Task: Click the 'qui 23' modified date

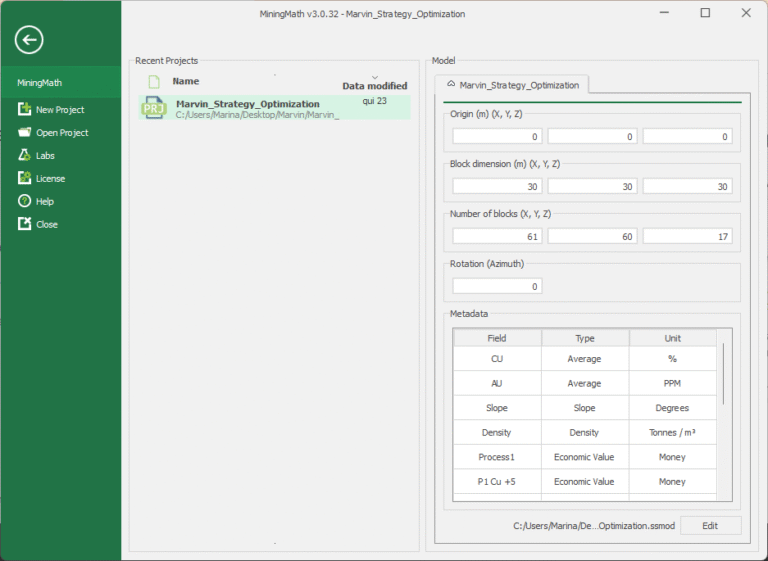Action: point(375,101)
